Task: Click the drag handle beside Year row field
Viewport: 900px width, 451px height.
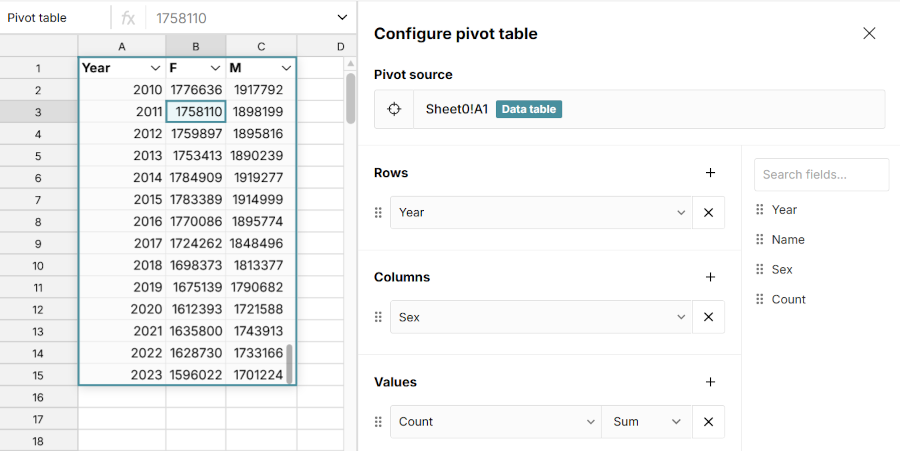Action: (378, 212)
